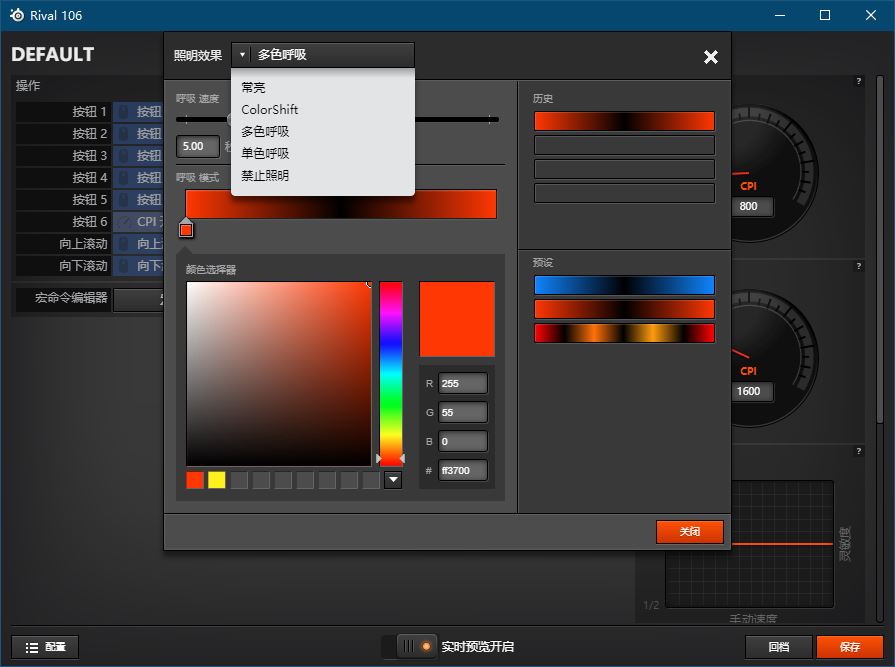Select 单色呼吸 from the effect list

(x=266, y=154)
